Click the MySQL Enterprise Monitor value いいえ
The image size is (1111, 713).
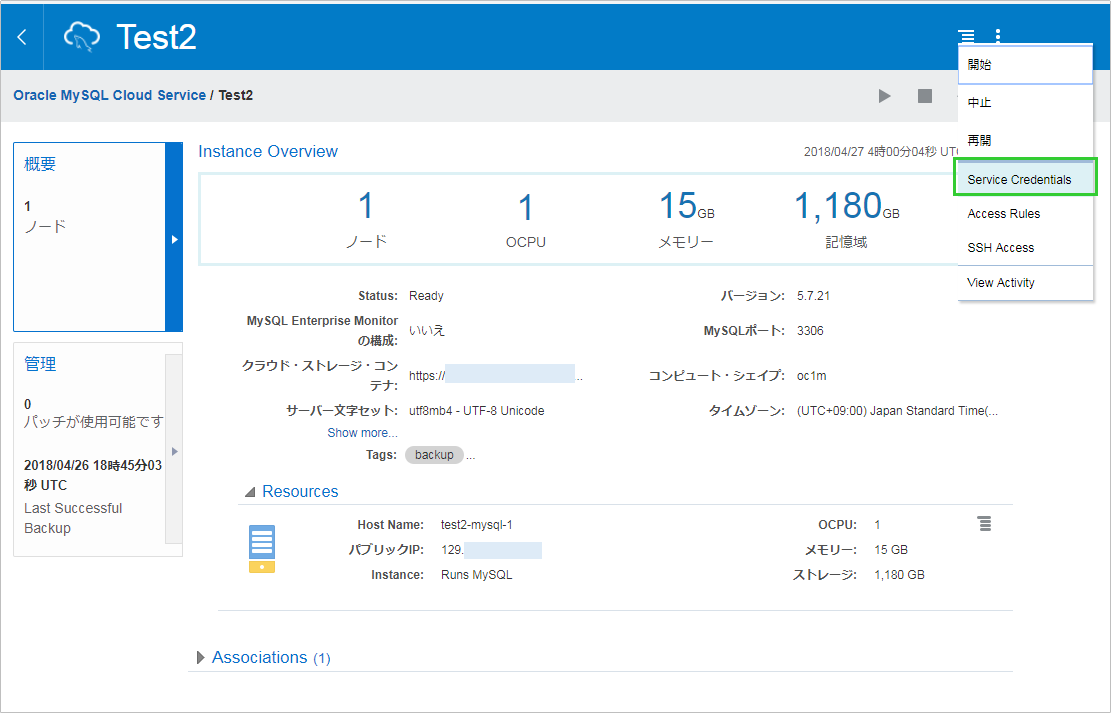pos(427,330)
